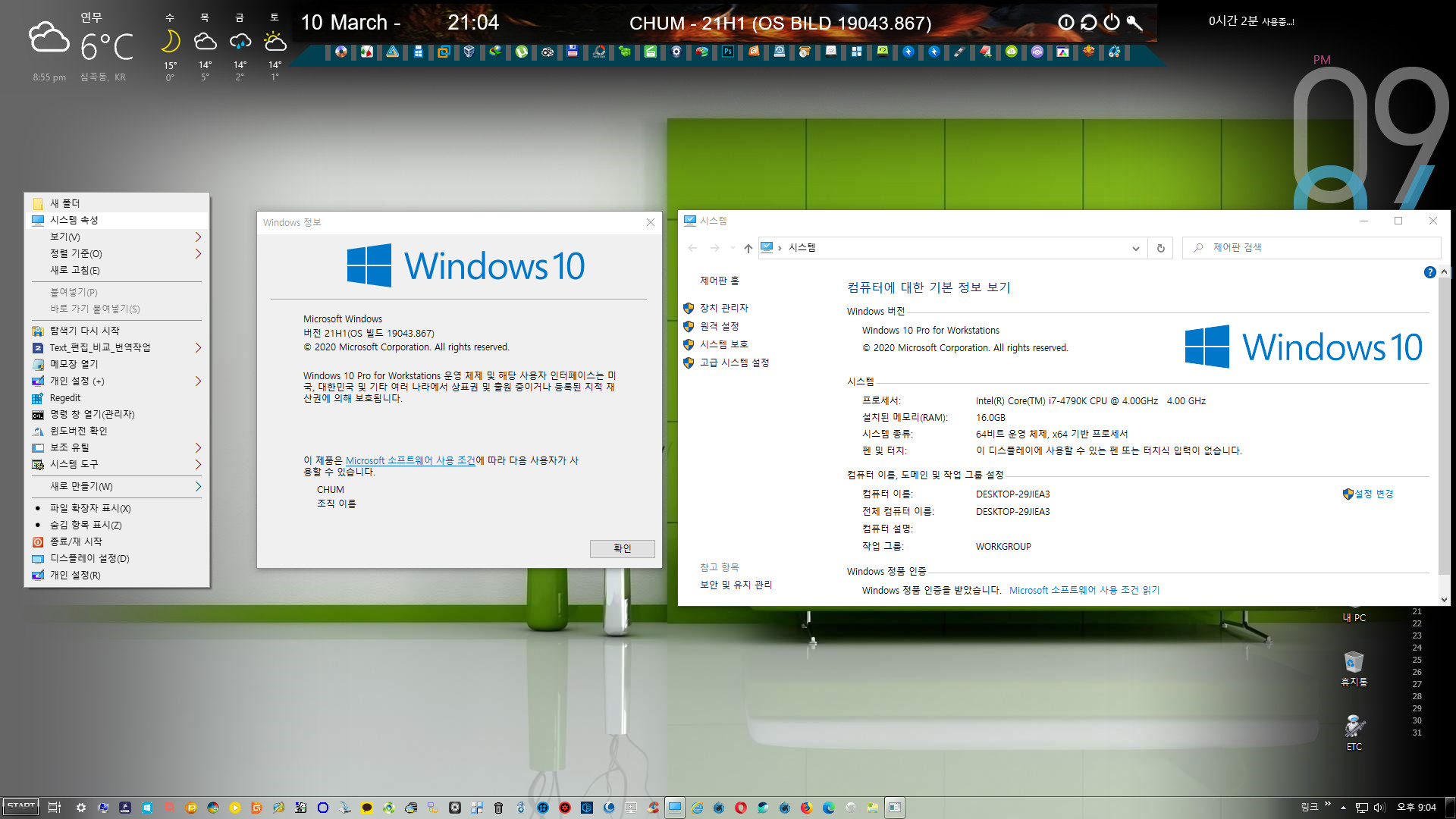Open Microsoft 소프트웨어 사용 조건 link in dialog
The image size is (1456, 819).
(x=410, y=460)
